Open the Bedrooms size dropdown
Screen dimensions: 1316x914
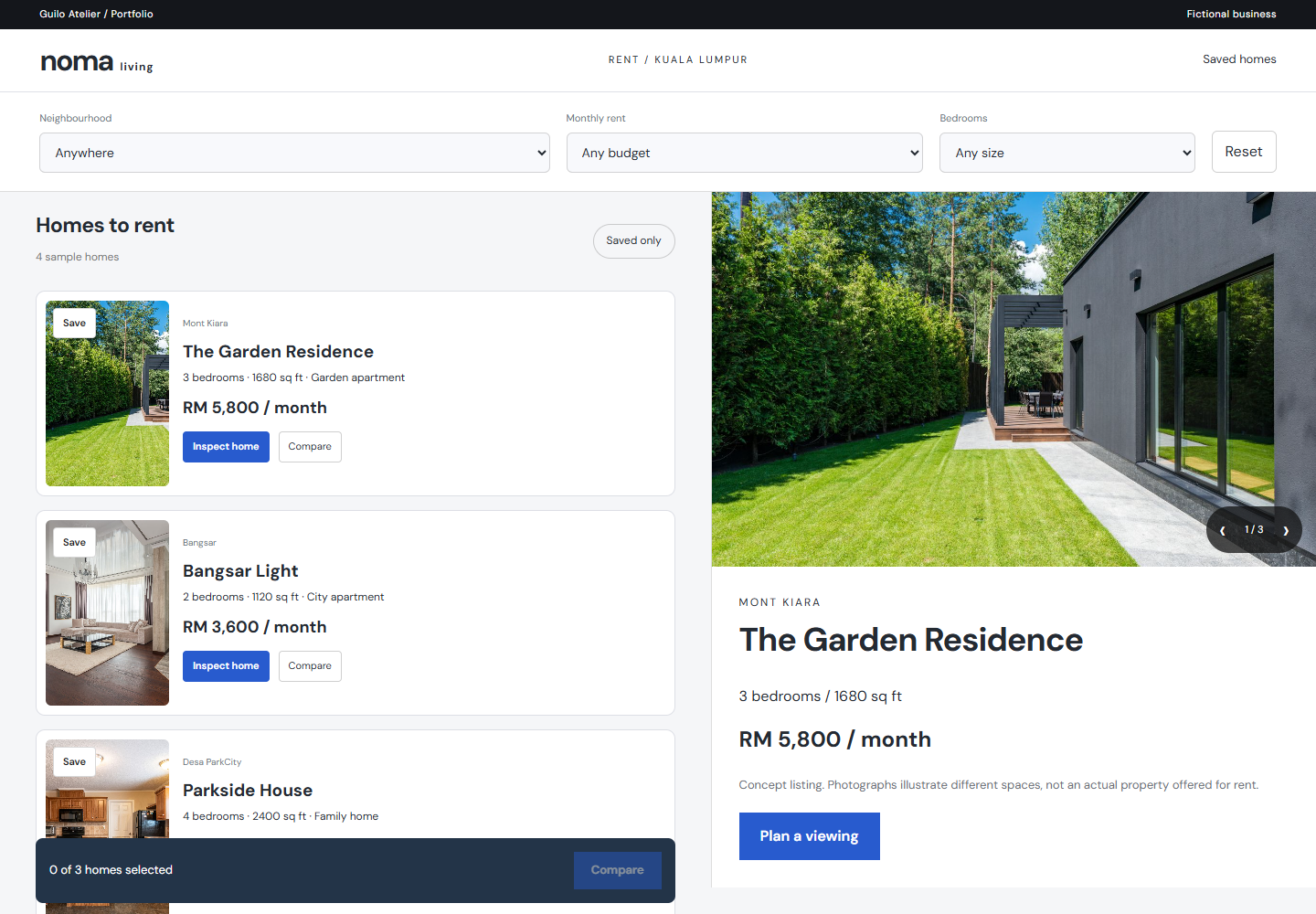pyautogui.click(x=1067, y=153)
